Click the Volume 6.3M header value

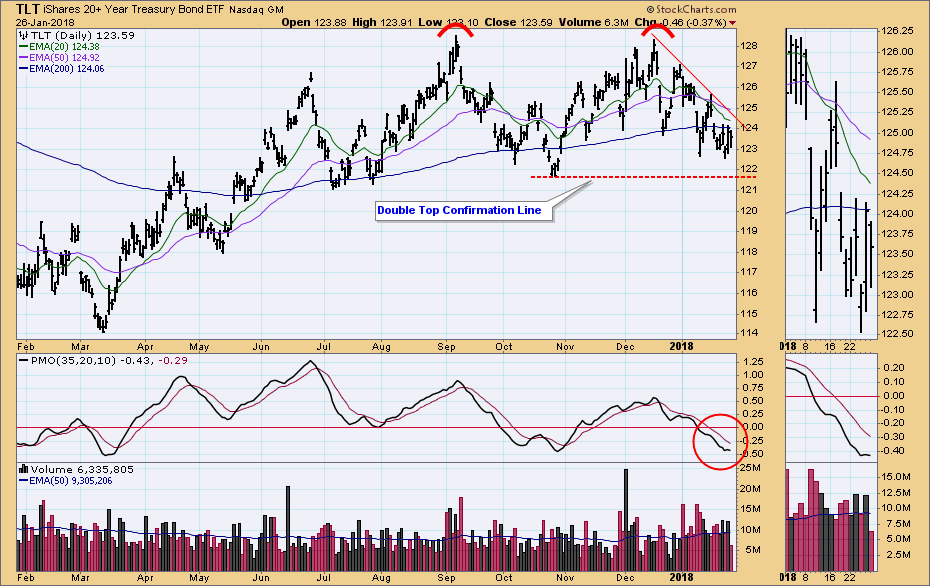point(593,22)
